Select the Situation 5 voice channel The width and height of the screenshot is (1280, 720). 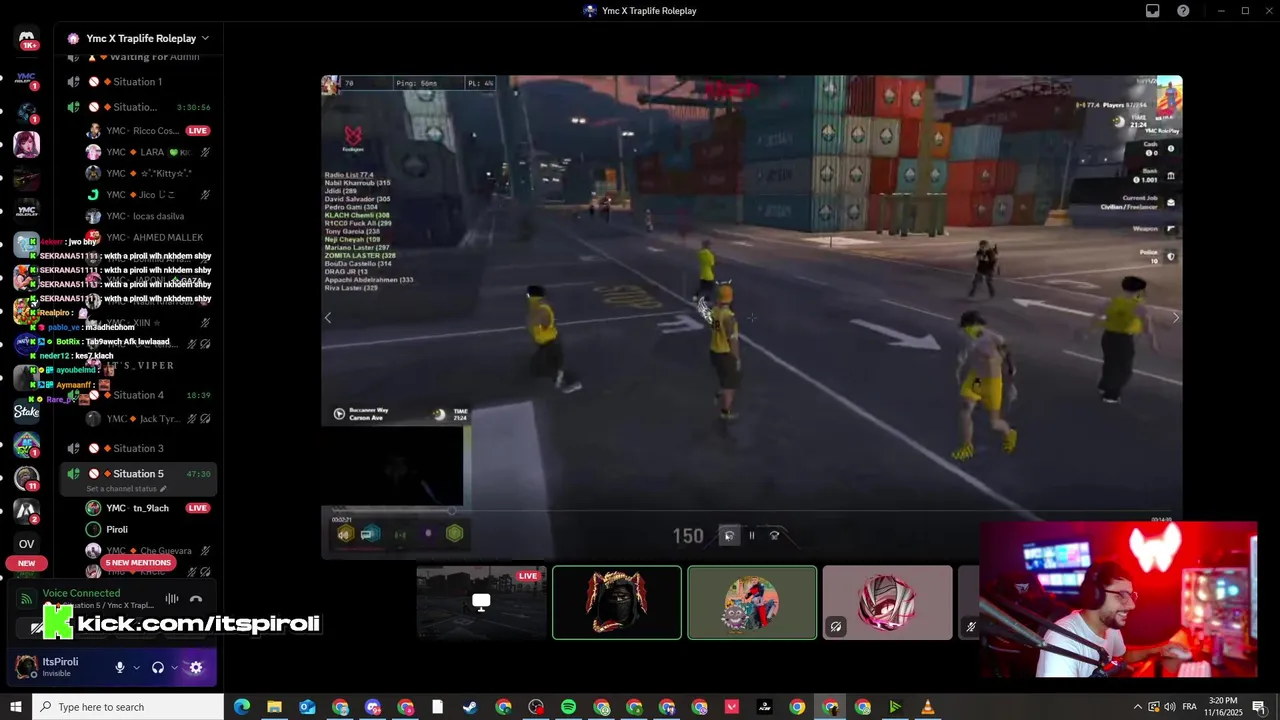[139, 474]
